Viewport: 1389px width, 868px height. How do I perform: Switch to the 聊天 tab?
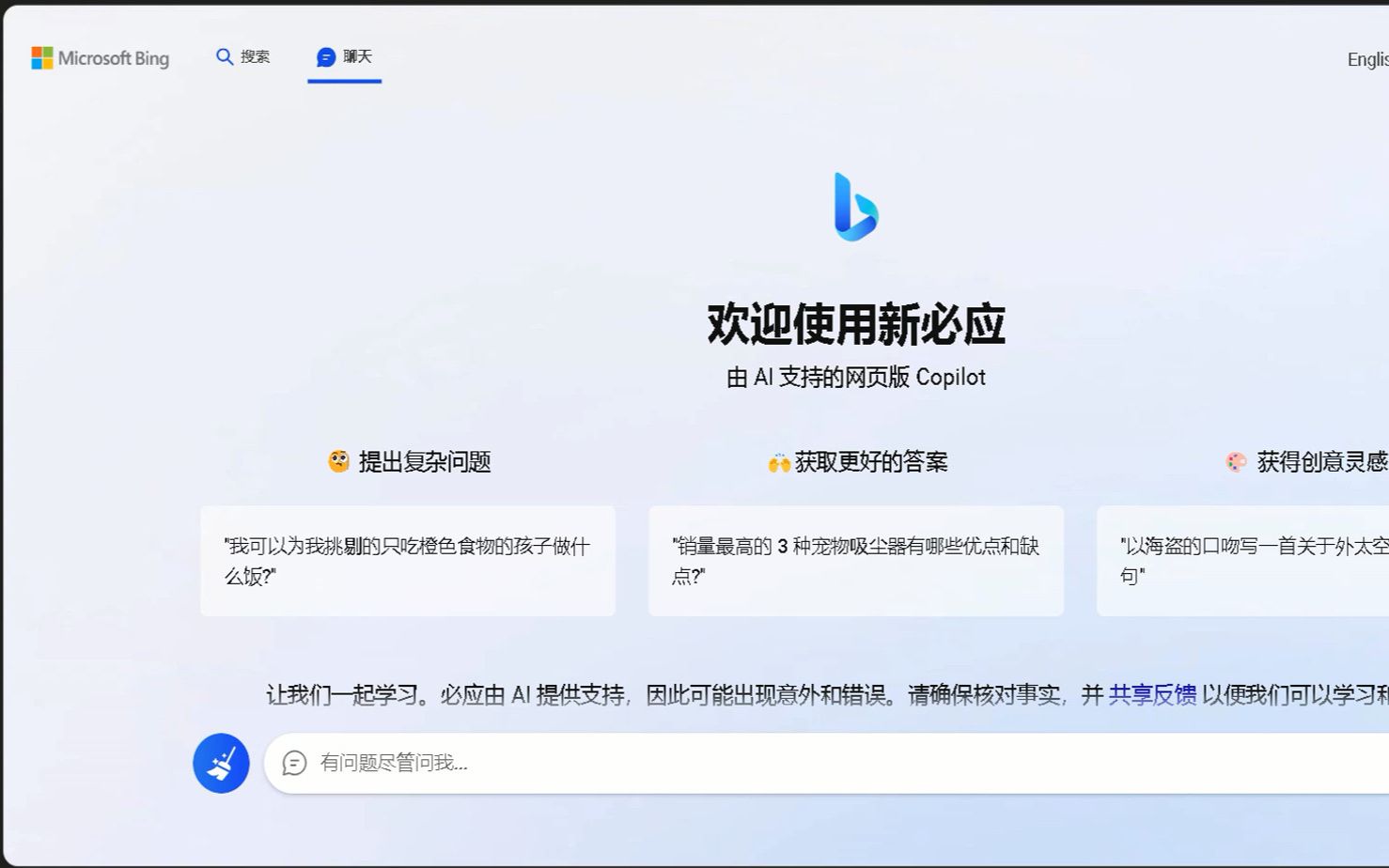click(345, 57)
